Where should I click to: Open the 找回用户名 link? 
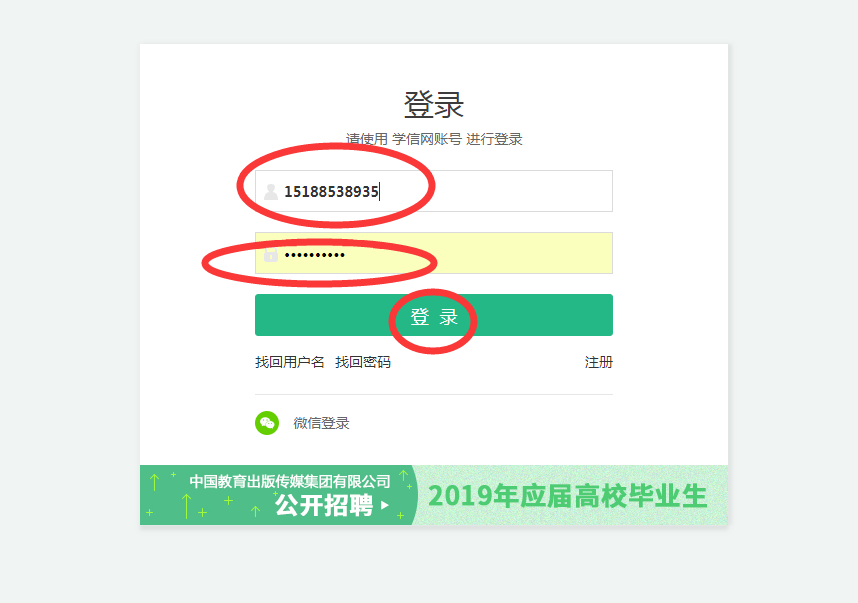pos(289,362)
